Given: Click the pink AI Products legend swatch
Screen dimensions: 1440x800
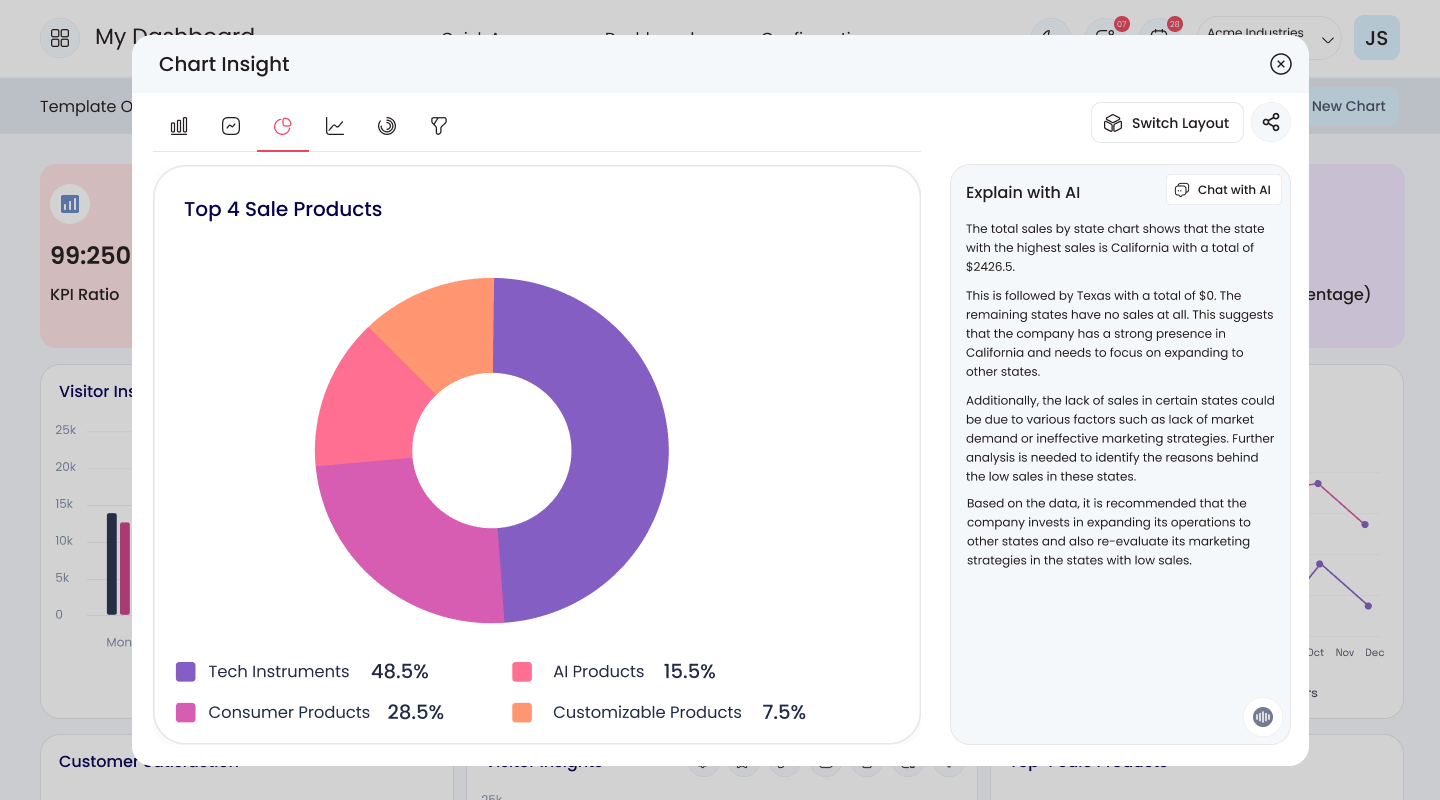Looking at the screenshot, I should click(522, 672).
